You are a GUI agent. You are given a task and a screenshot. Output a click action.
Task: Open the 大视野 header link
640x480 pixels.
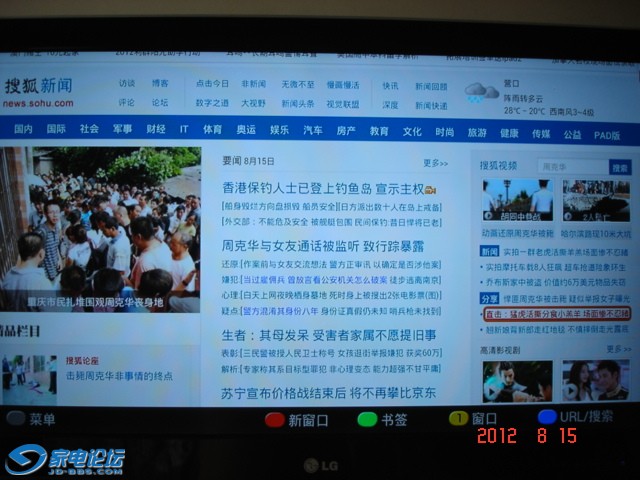point(253,103)
